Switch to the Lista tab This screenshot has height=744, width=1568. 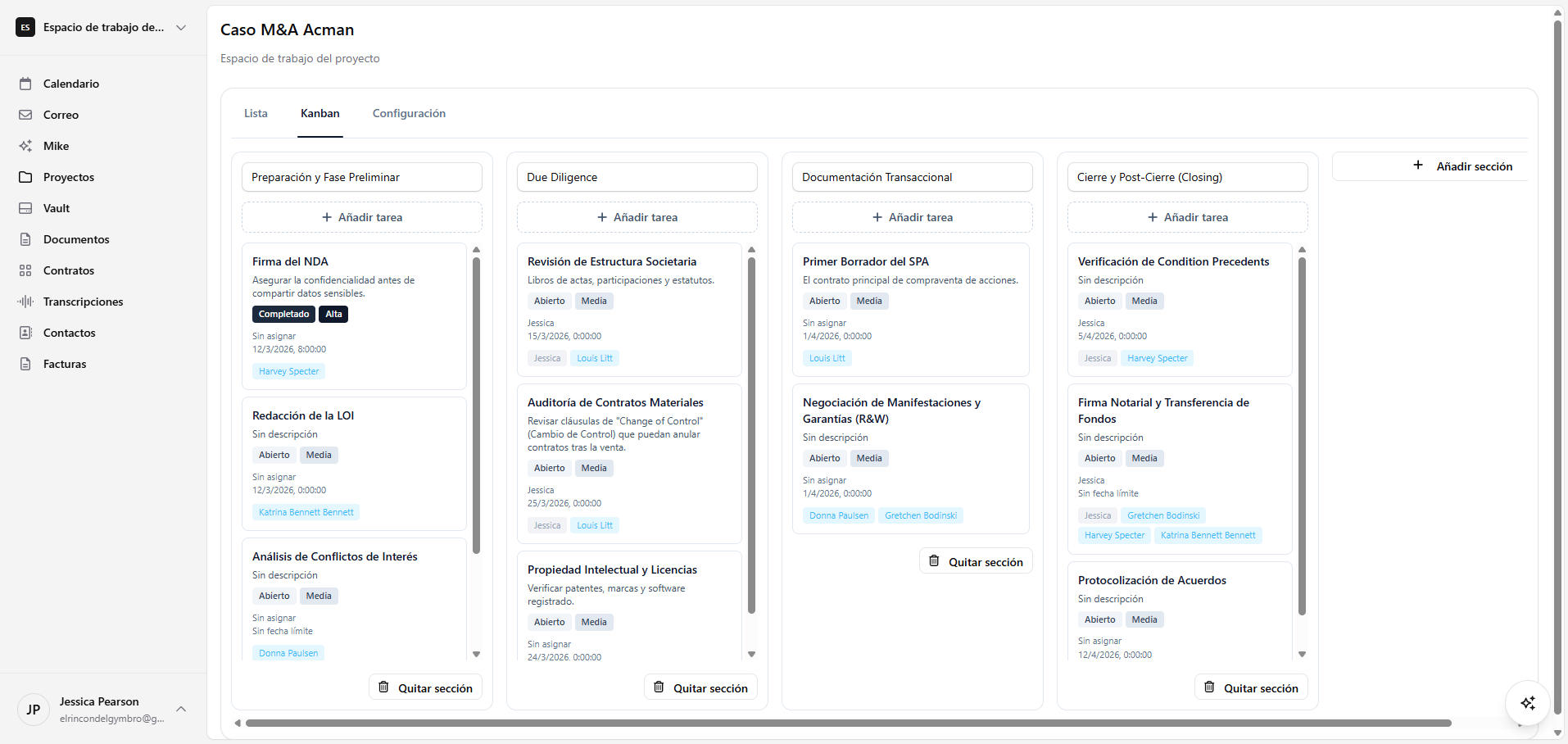tap(255, 113)
